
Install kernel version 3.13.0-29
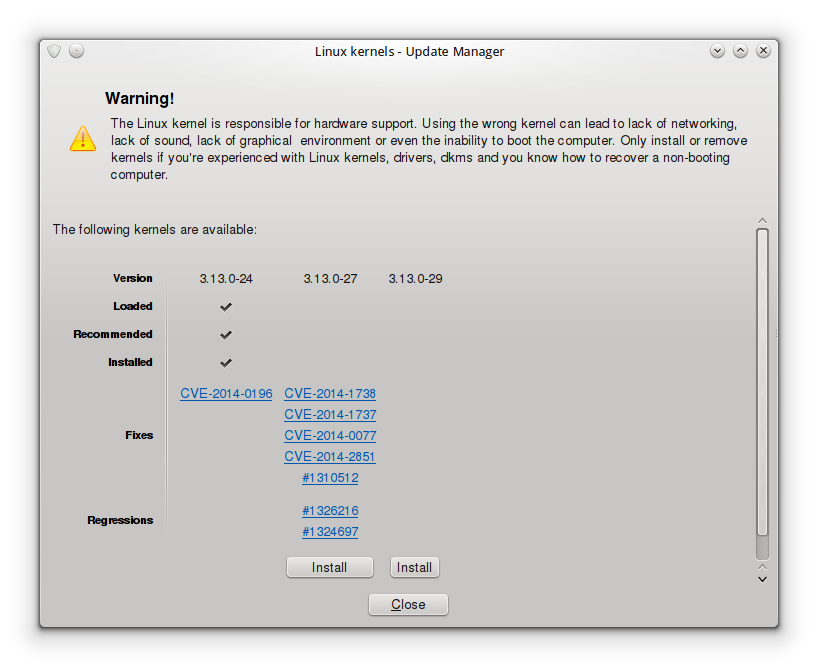(x=415, y=567)
